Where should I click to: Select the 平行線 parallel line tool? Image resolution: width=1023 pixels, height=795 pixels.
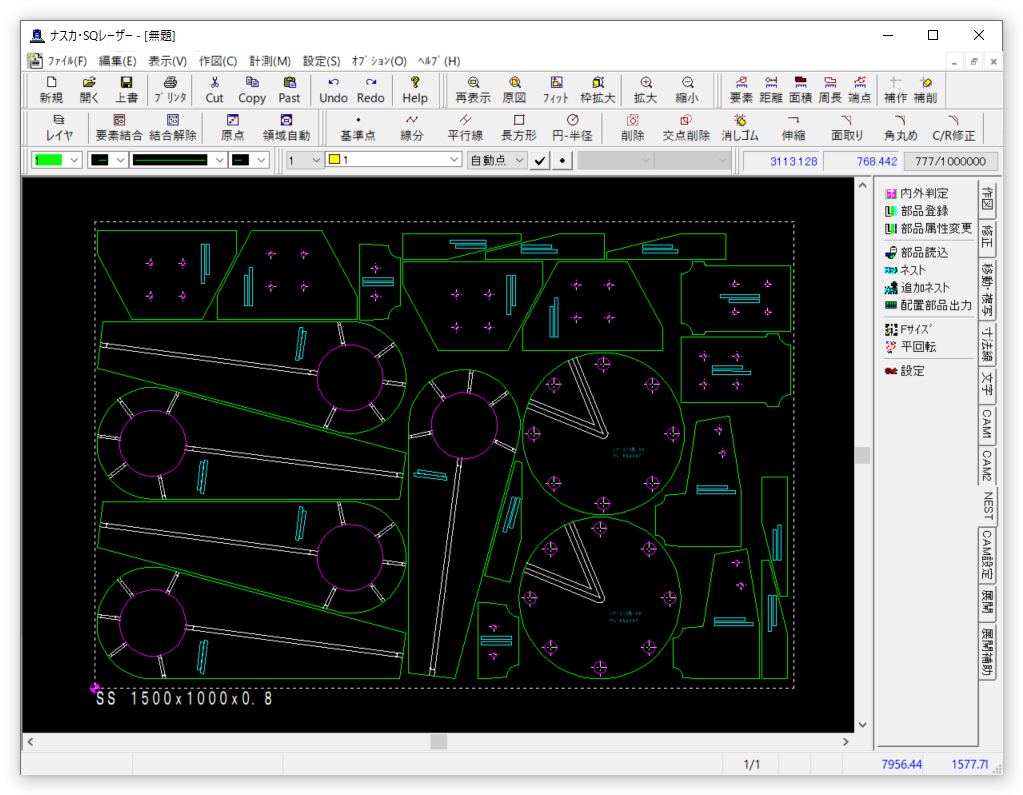pos(465,127)
